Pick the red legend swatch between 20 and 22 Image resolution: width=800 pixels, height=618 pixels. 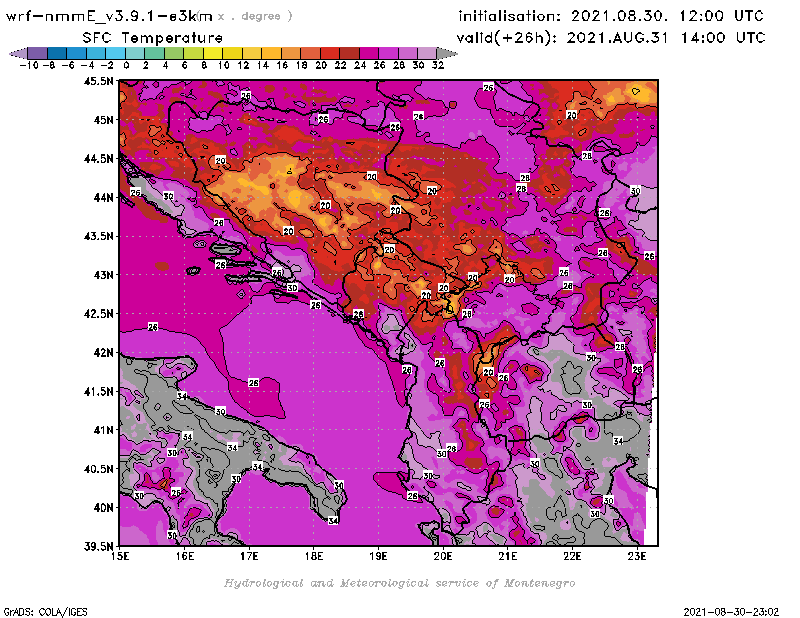pyautogui.click(x=330, y=53)
